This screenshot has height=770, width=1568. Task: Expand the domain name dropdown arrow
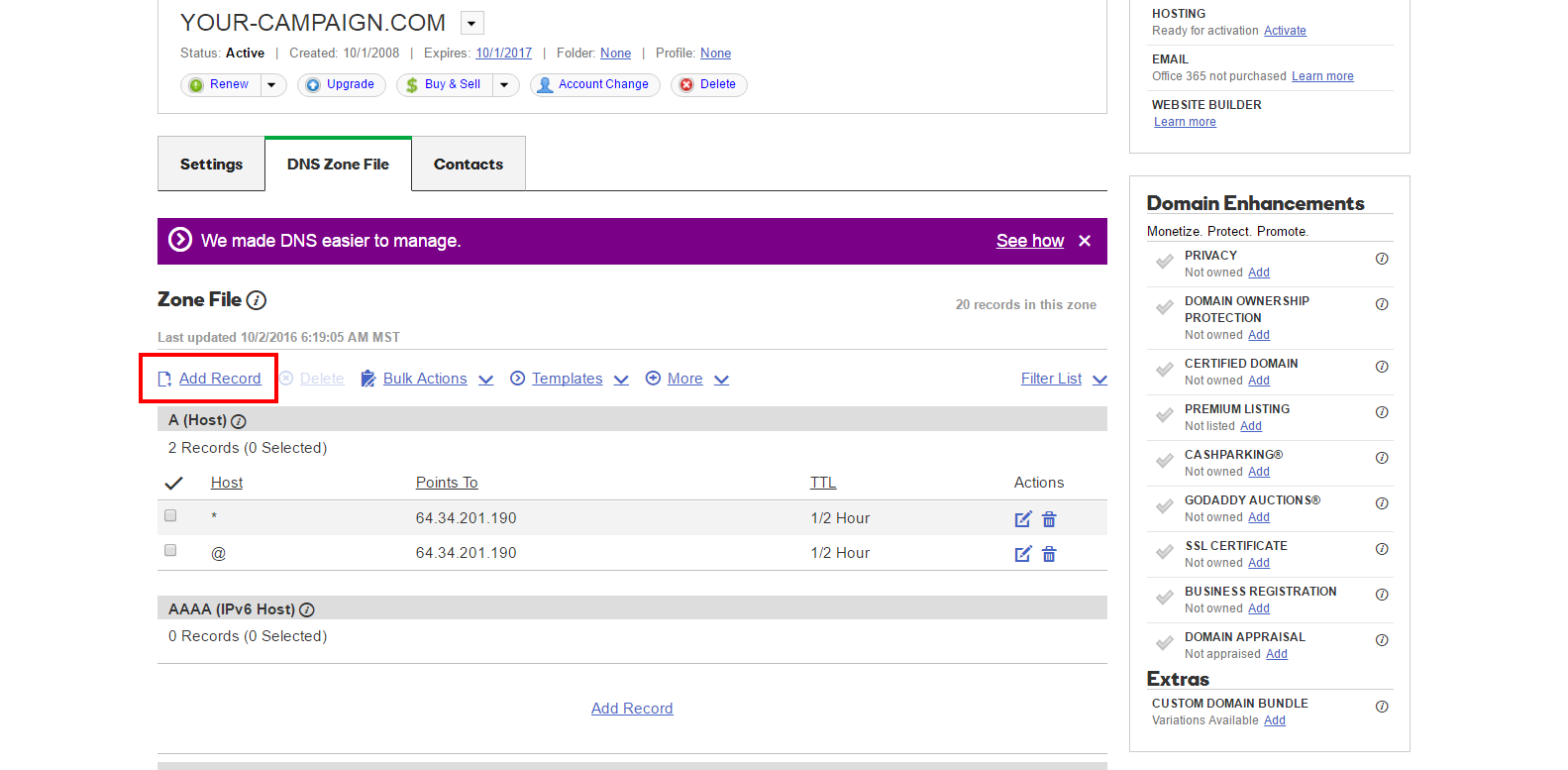pos(472,23)
